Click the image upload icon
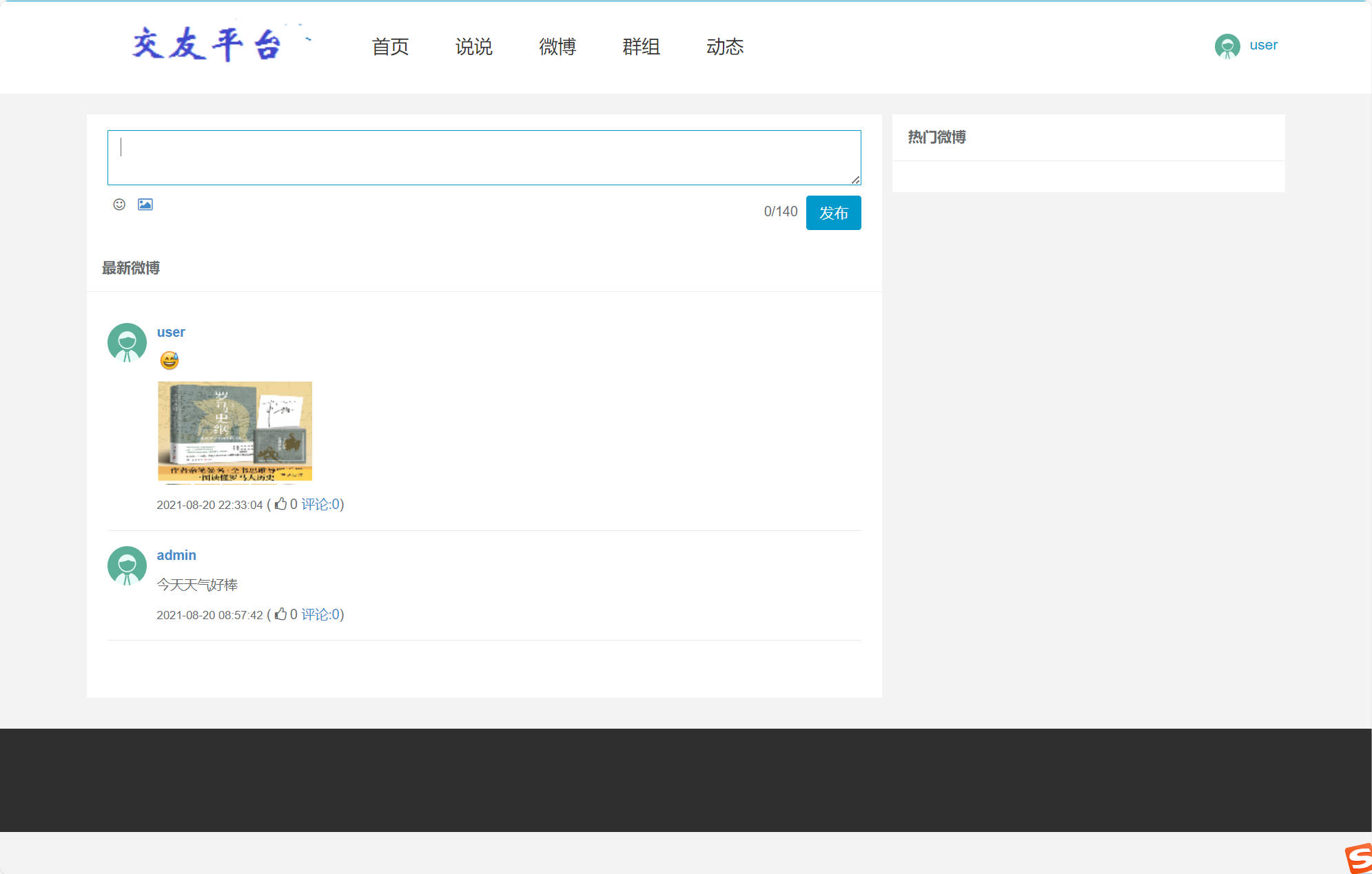This screenshot has width=1372, height=874. click(145, 204)
